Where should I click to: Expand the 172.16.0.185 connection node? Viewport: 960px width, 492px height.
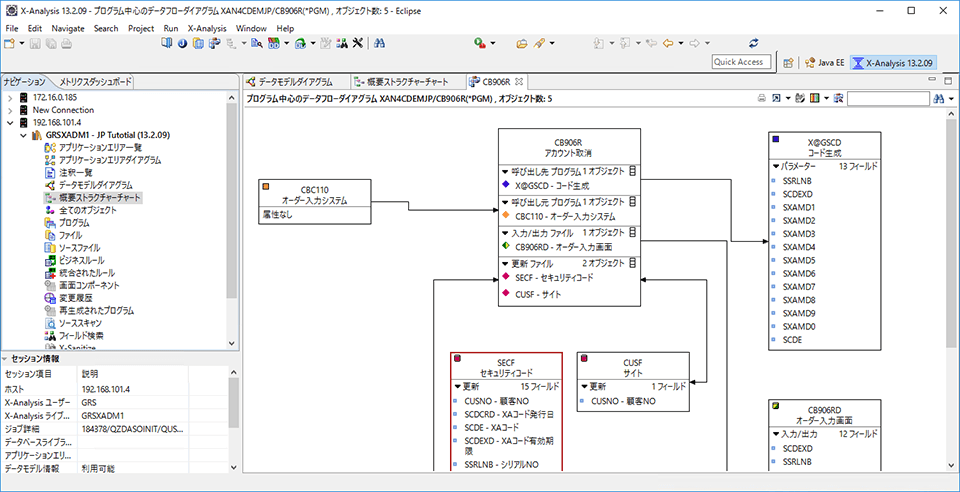(10, 98)
